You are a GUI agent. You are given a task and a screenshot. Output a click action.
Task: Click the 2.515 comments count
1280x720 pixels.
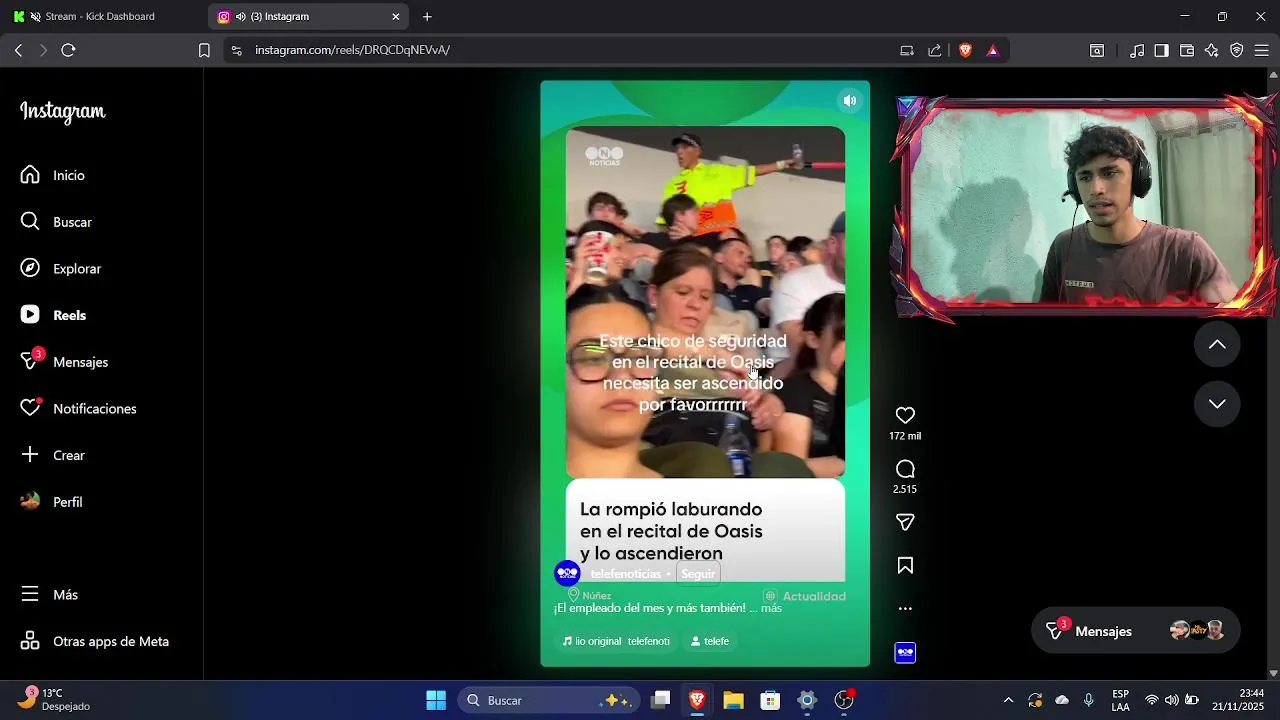tap(905, 489)
